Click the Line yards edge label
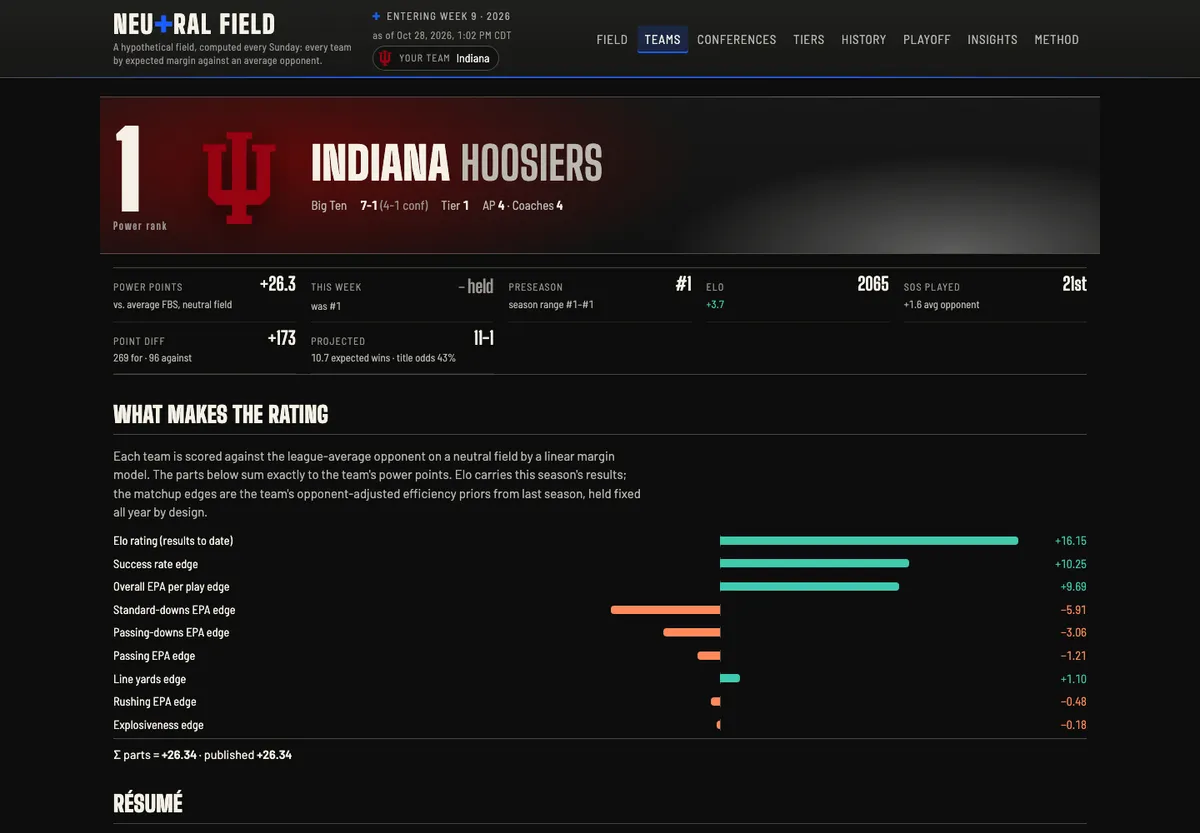Screen dimensions: 1200x833 (150, 679)
